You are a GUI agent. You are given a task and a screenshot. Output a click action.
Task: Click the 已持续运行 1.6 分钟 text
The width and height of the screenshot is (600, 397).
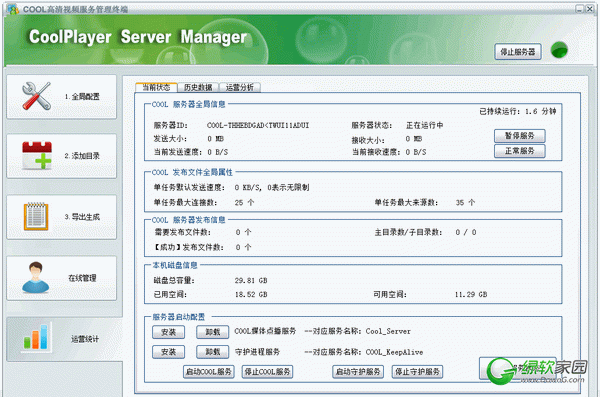pos(518,111)
